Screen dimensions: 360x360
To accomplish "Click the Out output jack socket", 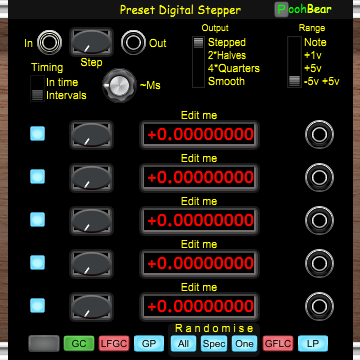I will [133, 43].
